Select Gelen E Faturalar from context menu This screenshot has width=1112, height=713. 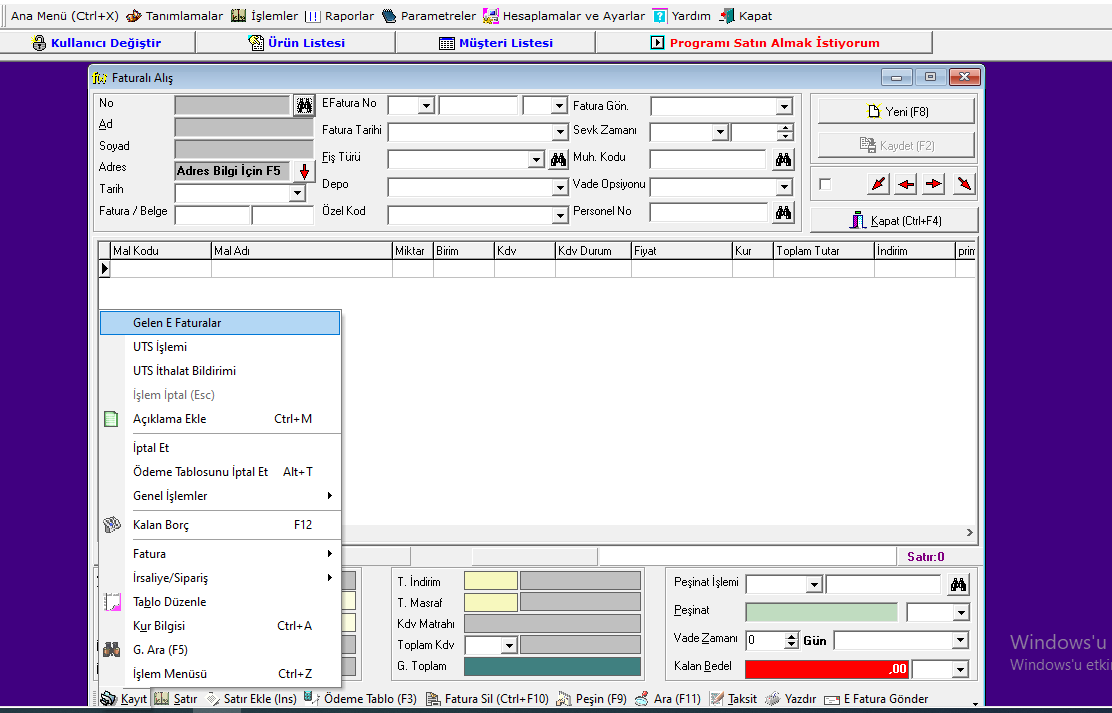[177, 323]
